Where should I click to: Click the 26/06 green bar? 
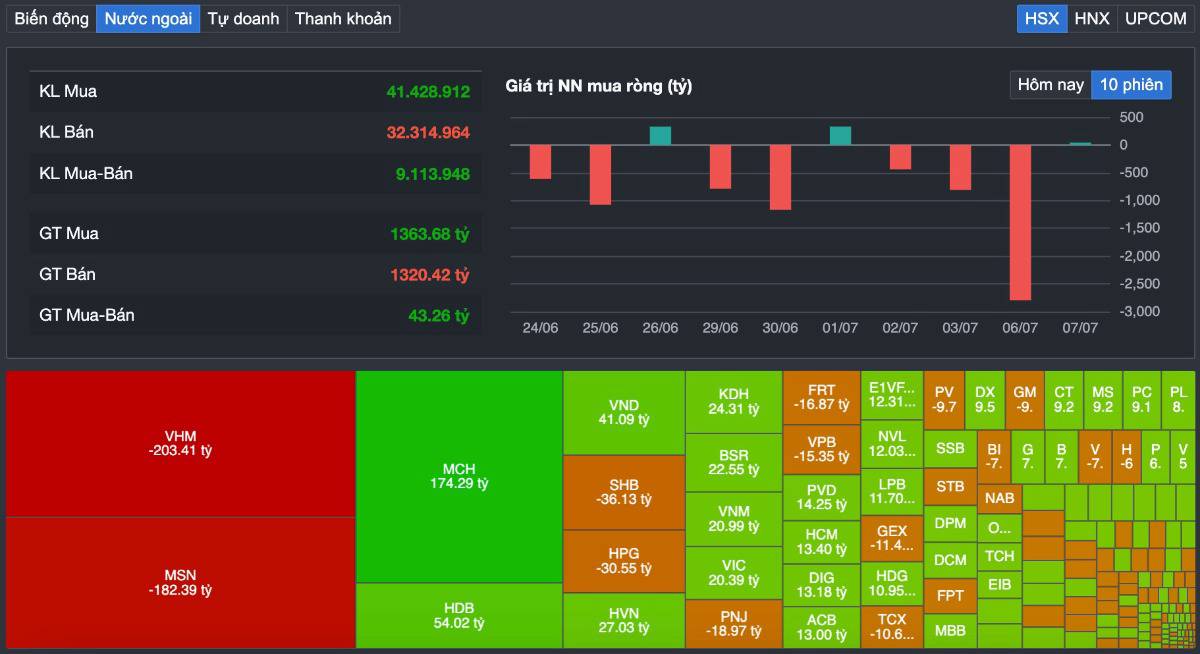pyautogui.click(x=660, y=136)
